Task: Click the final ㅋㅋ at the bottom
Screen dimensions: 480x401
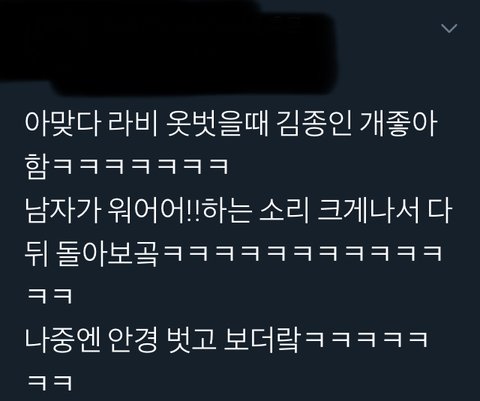Action: [49, 383]
